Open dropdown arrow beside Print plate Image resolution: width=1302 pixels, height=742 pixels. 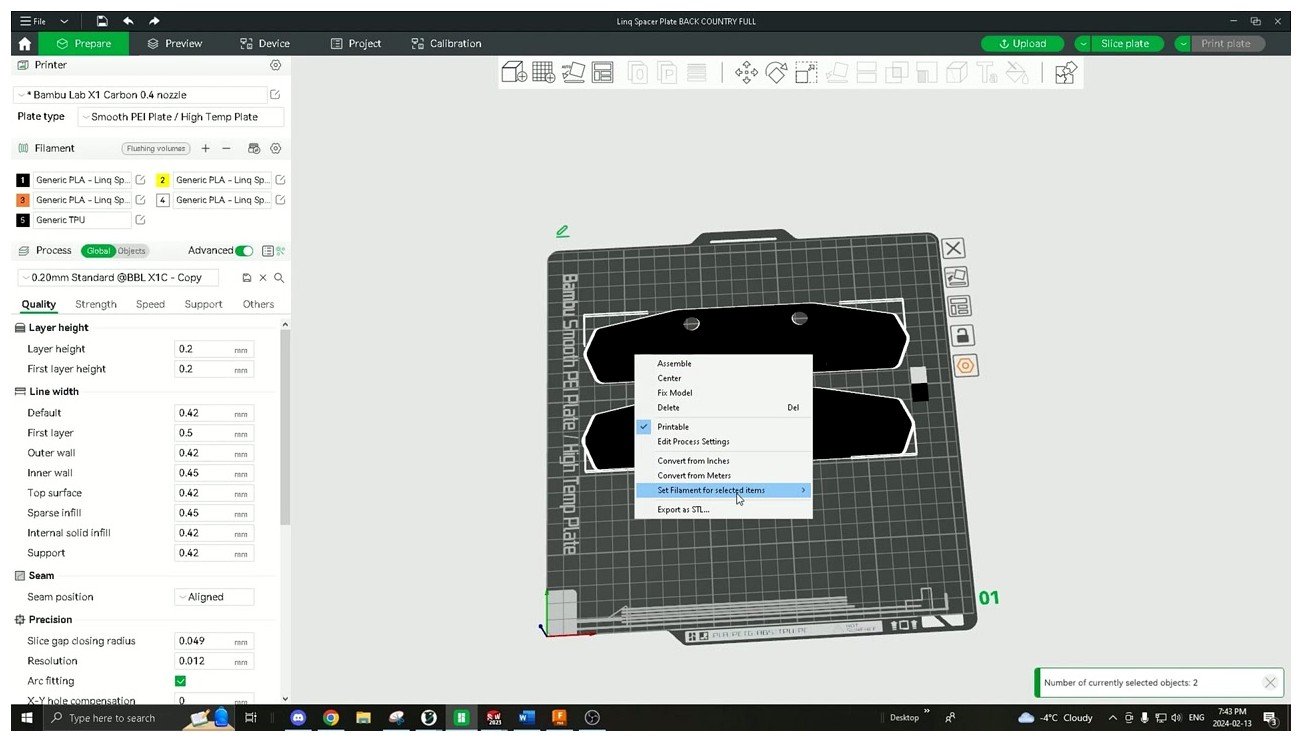(x=1185, y=44)
